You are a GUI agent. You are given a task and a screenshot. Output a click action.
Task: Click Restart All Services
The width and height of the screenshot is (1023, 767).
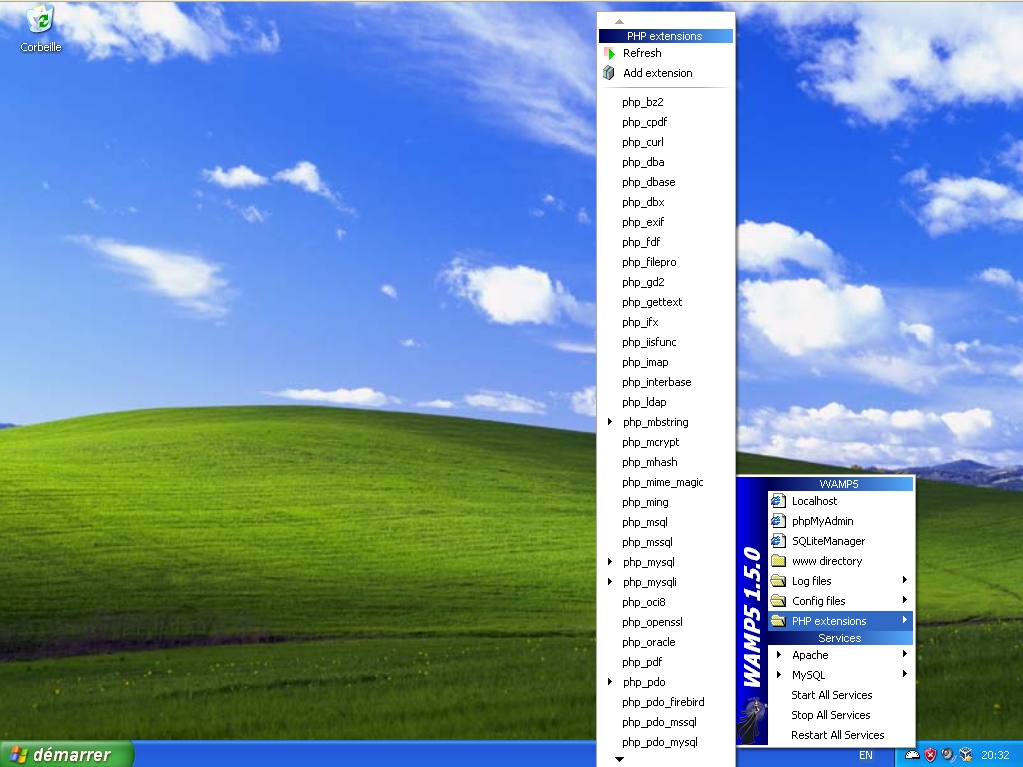tap(837, 735)
